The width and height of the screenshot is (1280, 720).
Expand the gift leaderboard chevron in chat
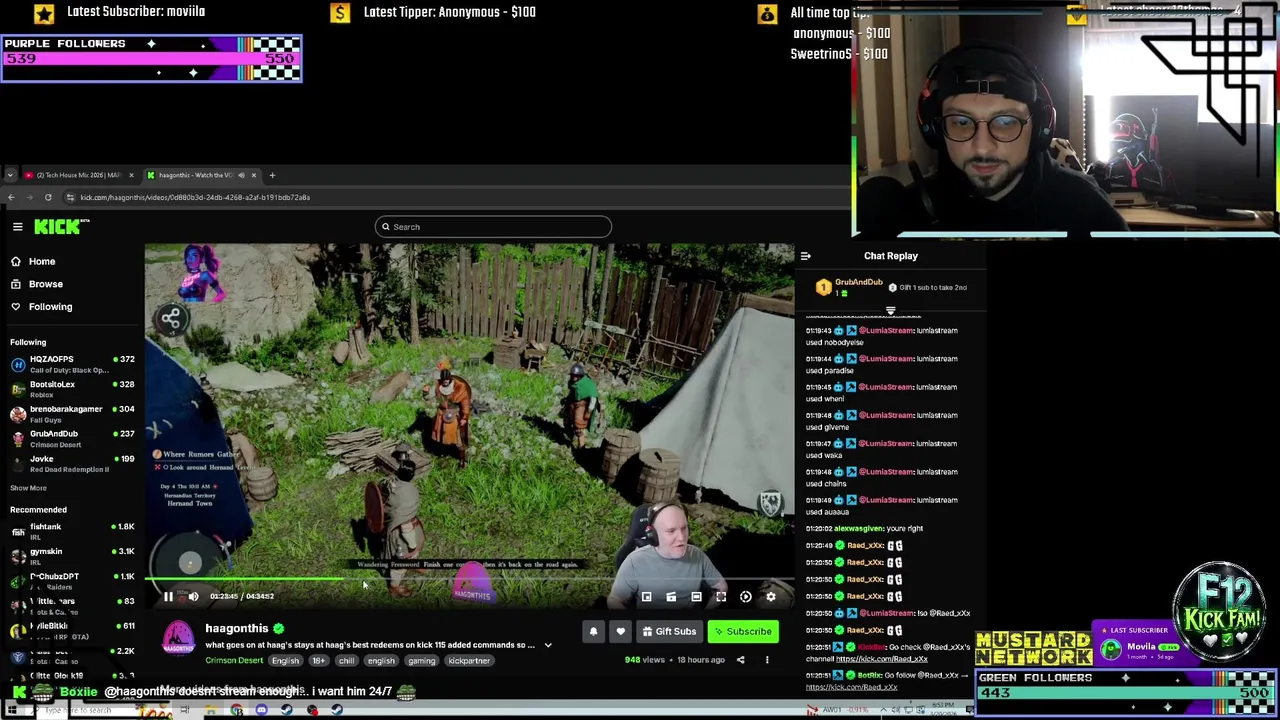pyautogui.click(x=890, y=311)
